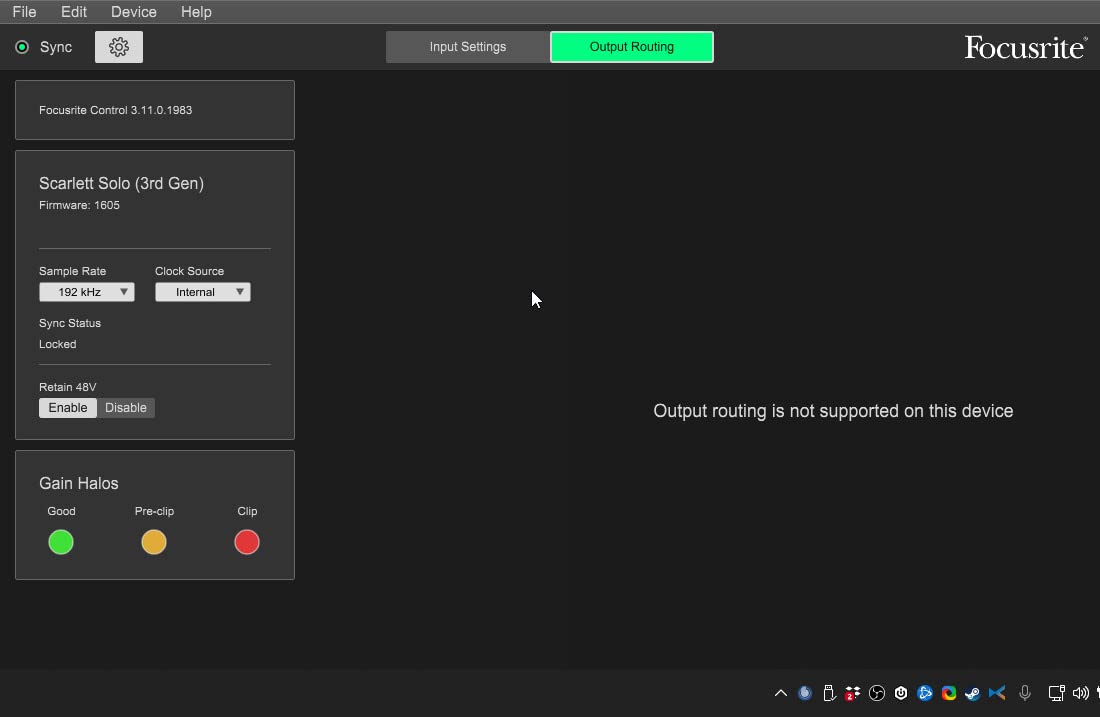Click the Firmware: 1605 text
Screen dimensions: 1100x717
tap(79, 205)
